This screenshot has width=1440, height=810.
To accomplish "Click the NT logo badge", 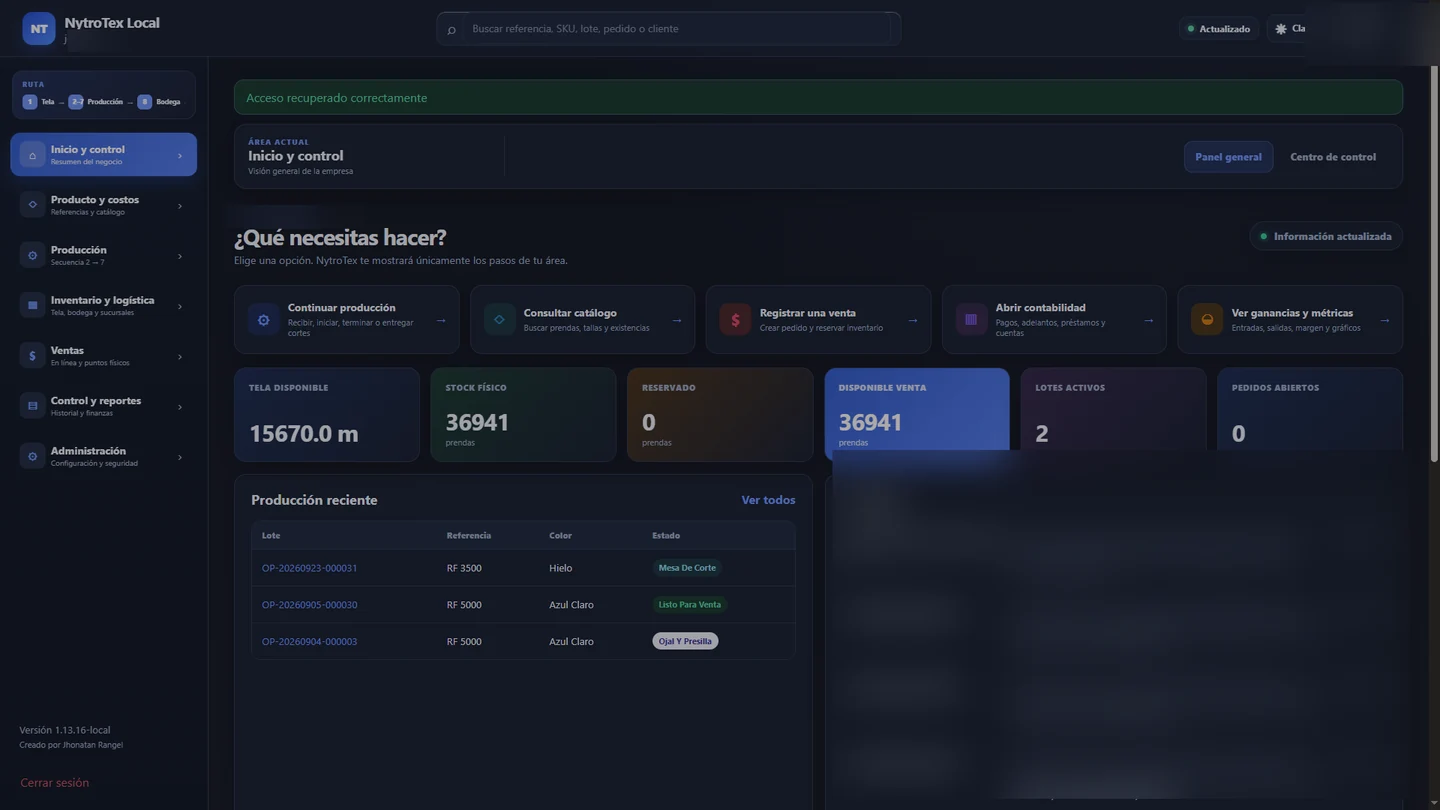I will [x=39, y=29].
